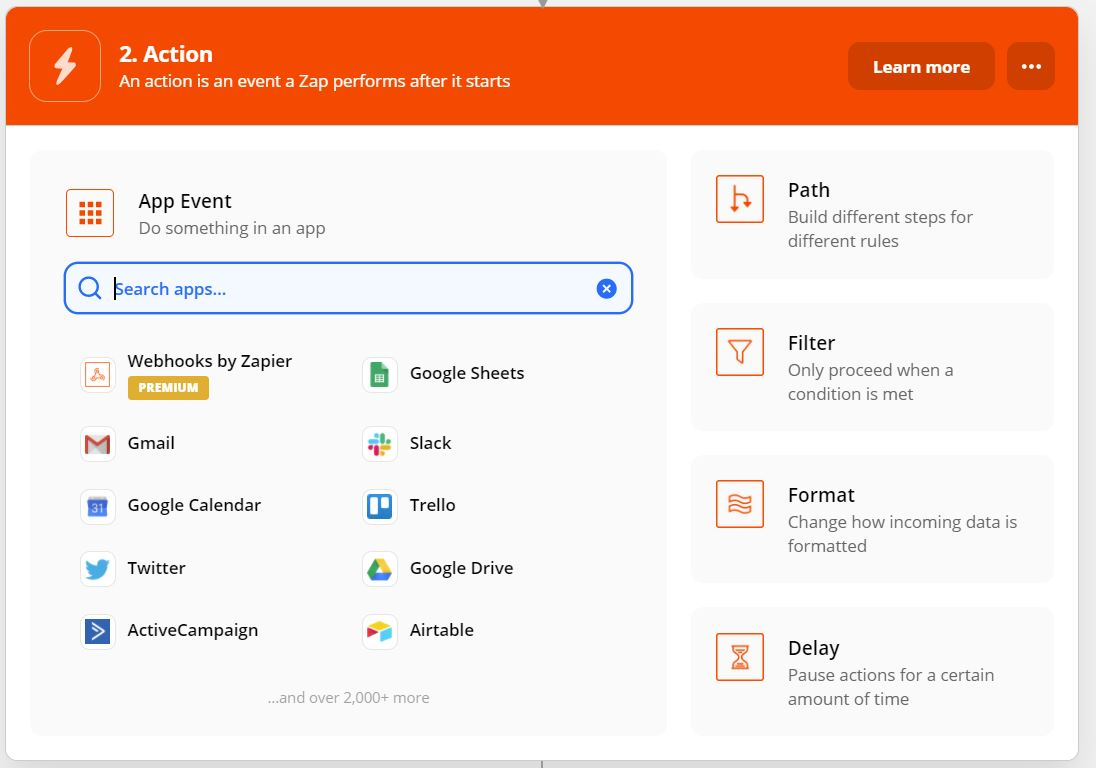Click the "2. Action" step title
The height and width of the screenshot is (768, 1096).
[x=166, y=54]
